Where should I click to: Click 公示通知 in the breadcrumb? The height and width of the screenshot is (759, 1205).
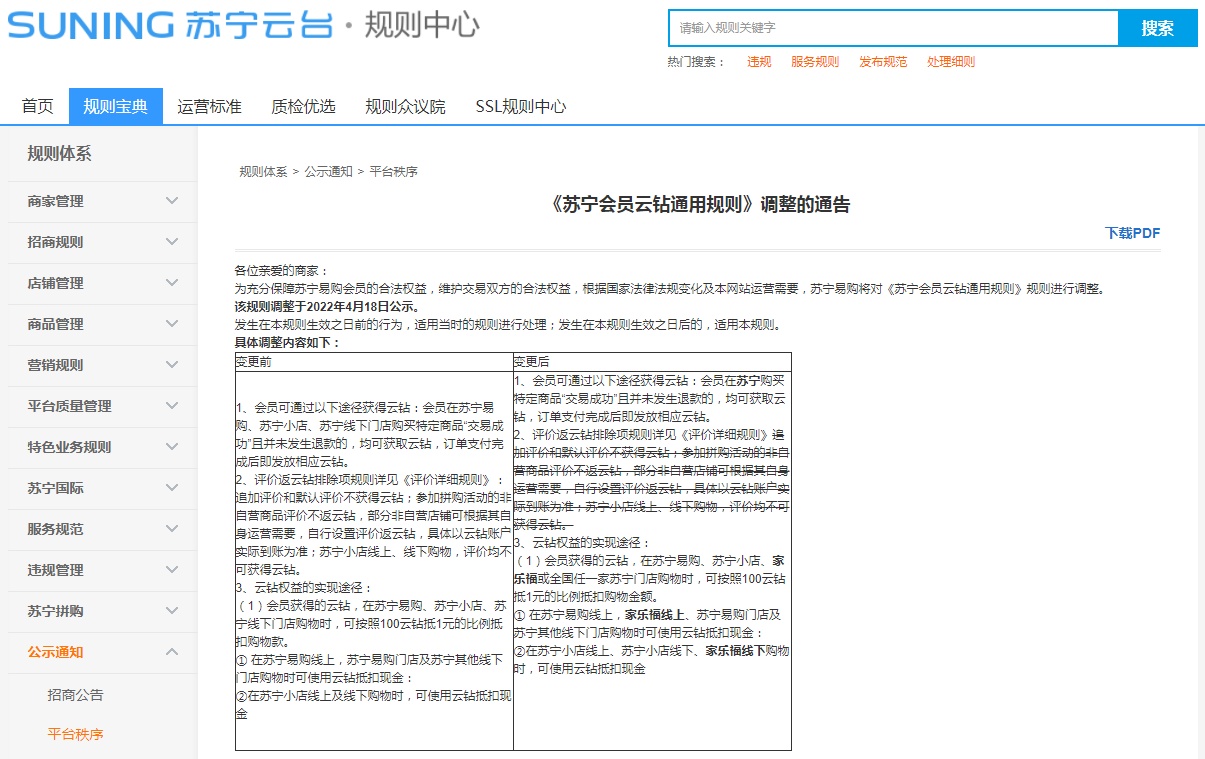point(328,172)
